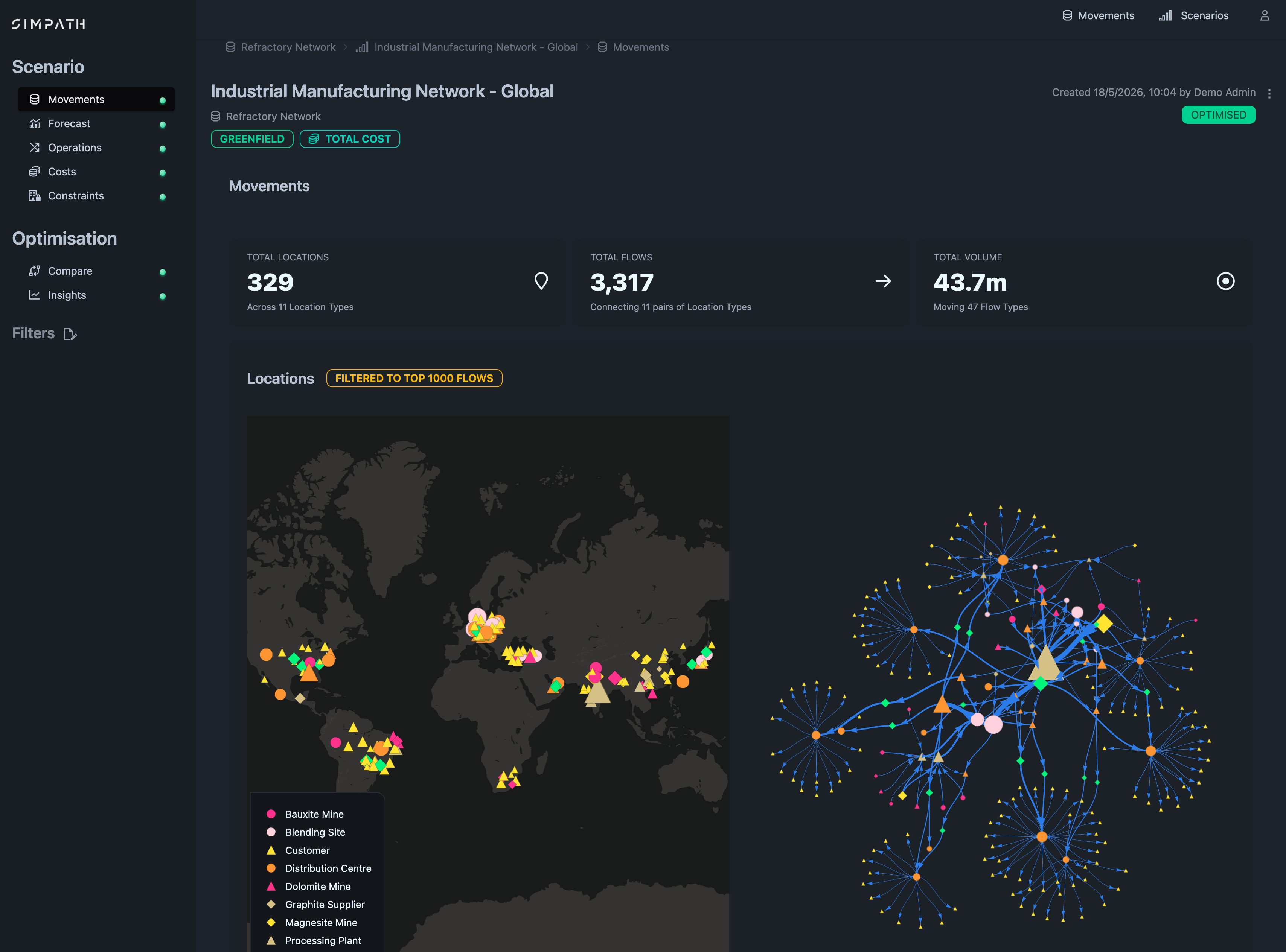Open Insights under Optimisation

pyautogui.click(x=96, y=295)
